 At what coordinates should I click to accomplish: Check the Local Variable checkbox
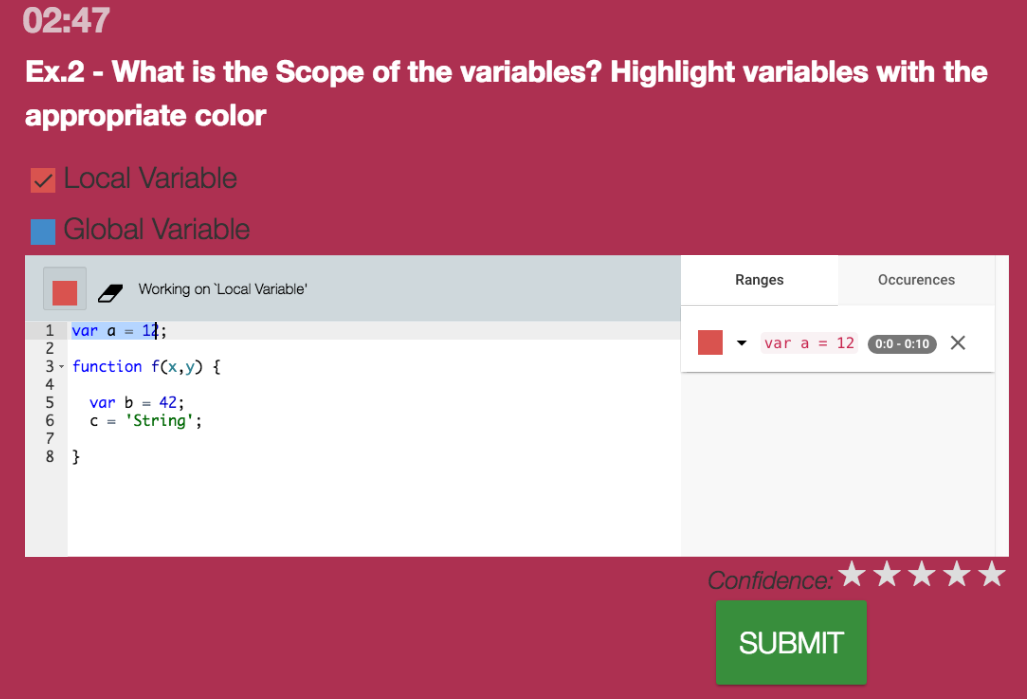tap(43, 180)
